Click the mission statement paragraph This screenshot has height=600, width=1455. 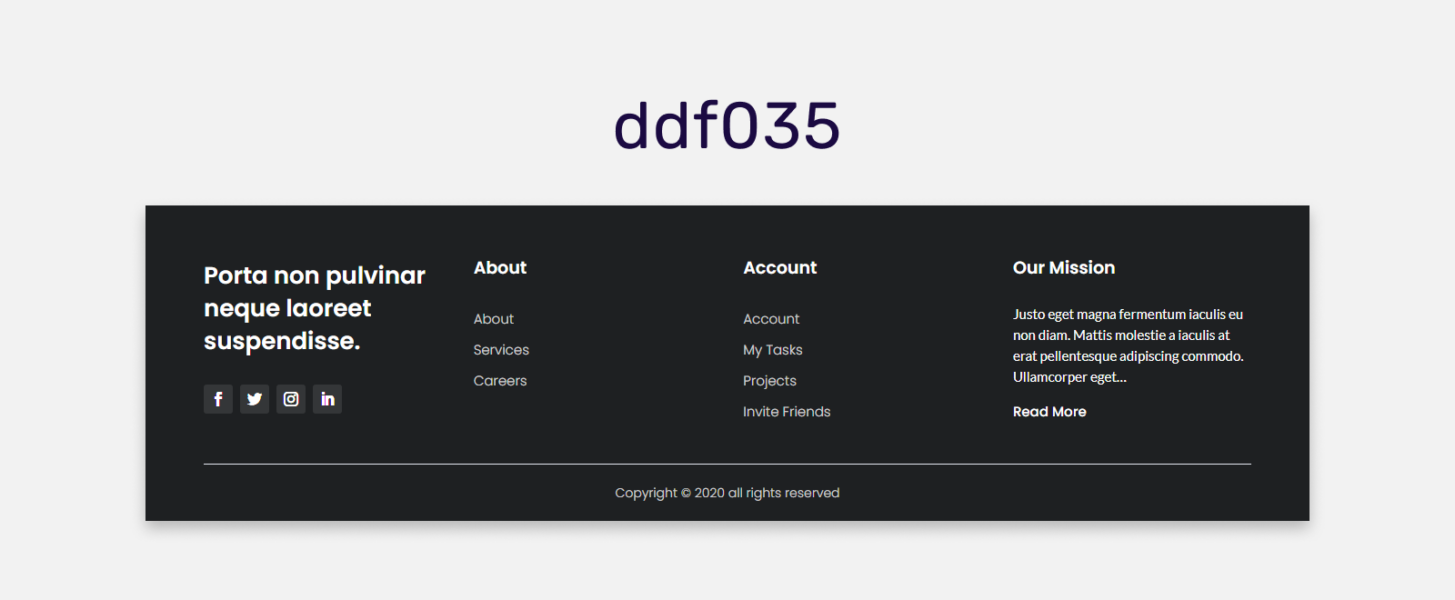tap(1128, 344)
